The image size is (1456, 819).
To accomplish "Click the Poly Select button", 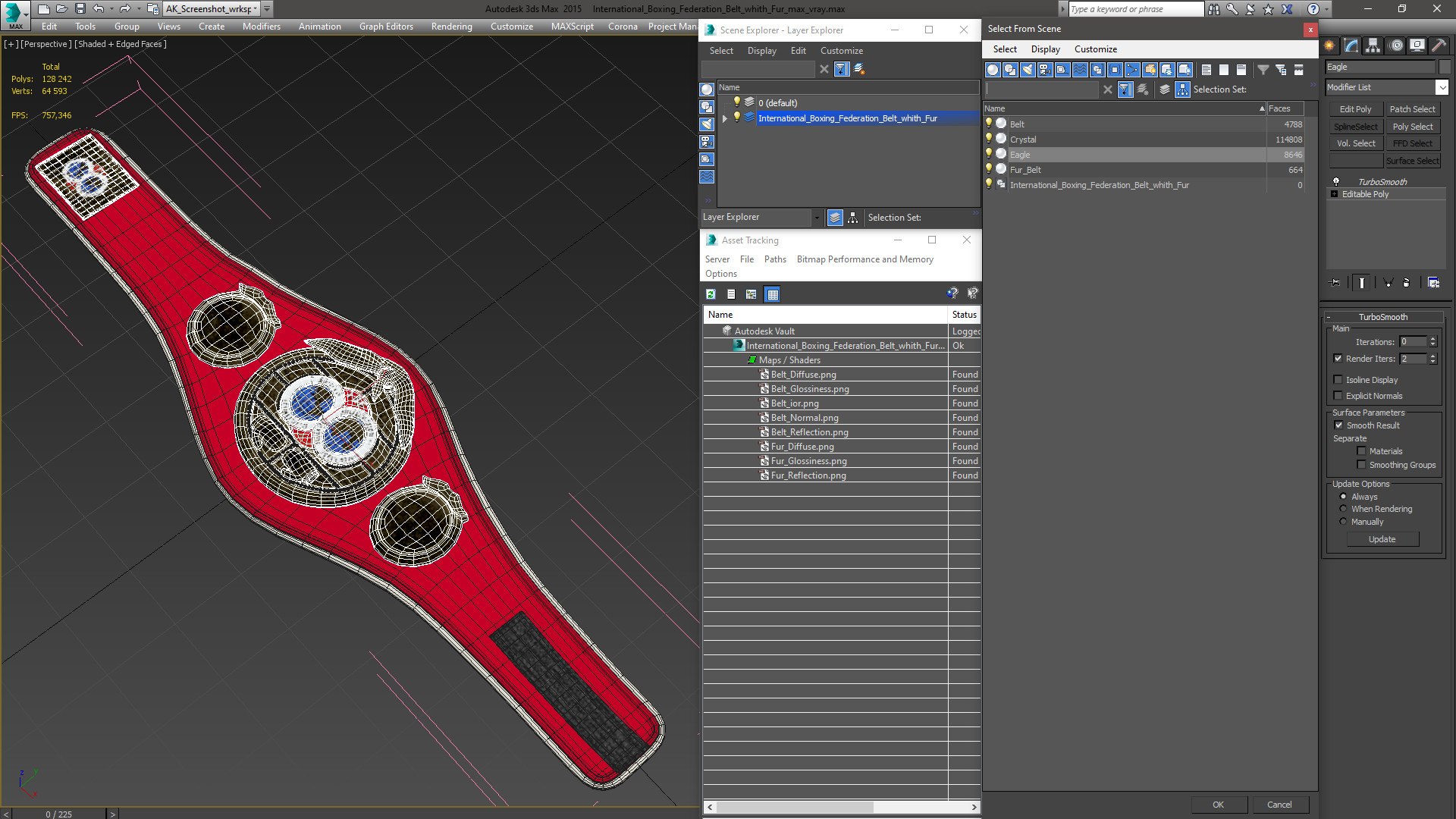I will (x=1412, y=127).
